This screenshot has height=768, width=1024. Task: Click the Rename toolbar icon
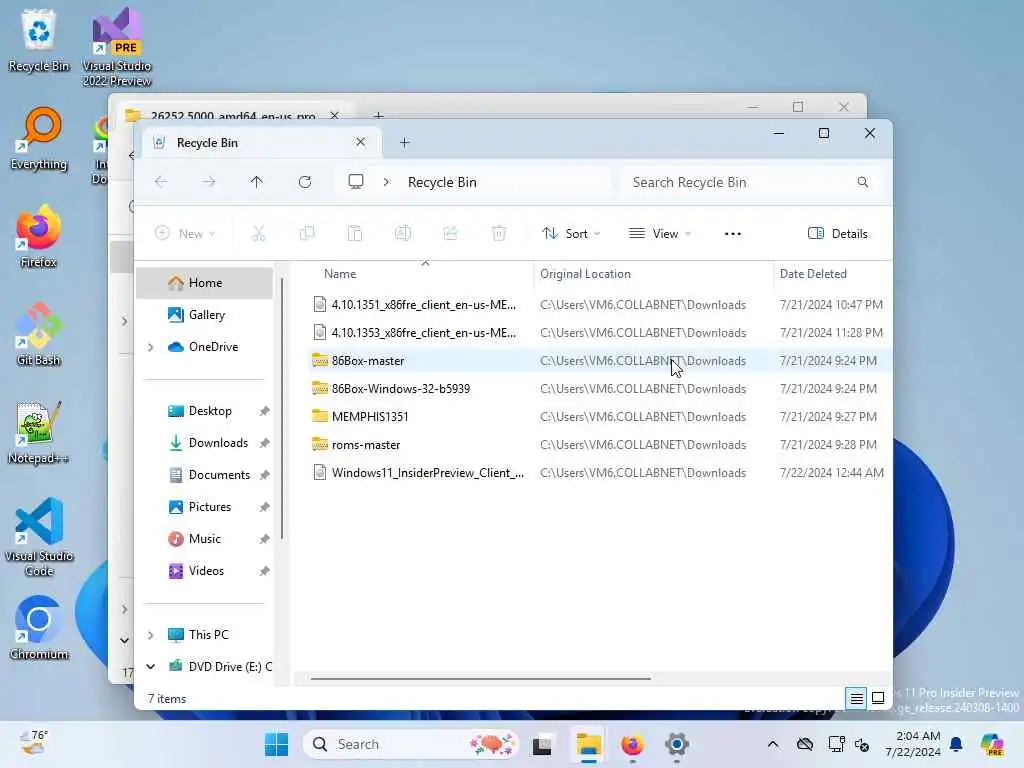tap(403, 233)
